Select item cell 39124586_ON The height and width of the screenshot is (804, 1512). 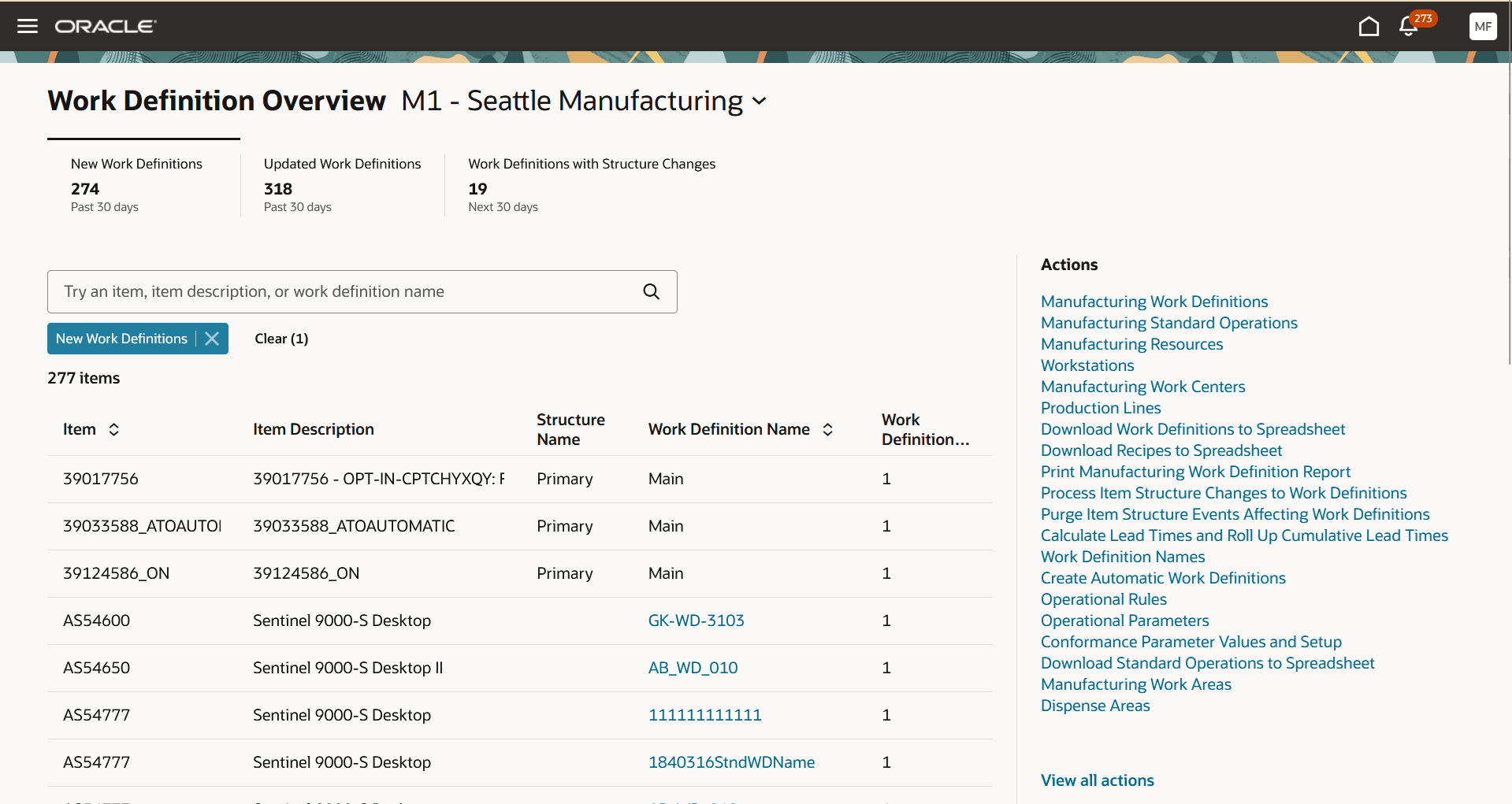[116, 573]
